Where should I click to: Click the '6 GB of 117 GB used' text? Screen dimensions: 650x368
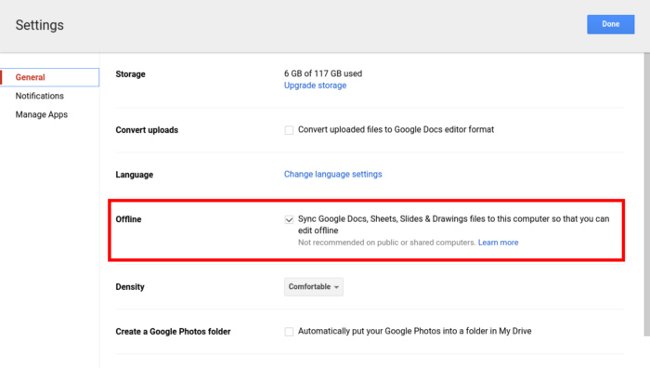[323, 73]
